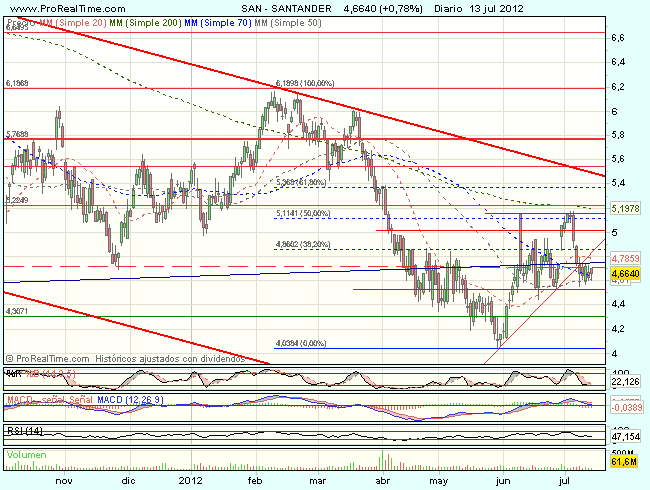Click the MACD (12,26,9) indicator label

[x=130, y=400]
